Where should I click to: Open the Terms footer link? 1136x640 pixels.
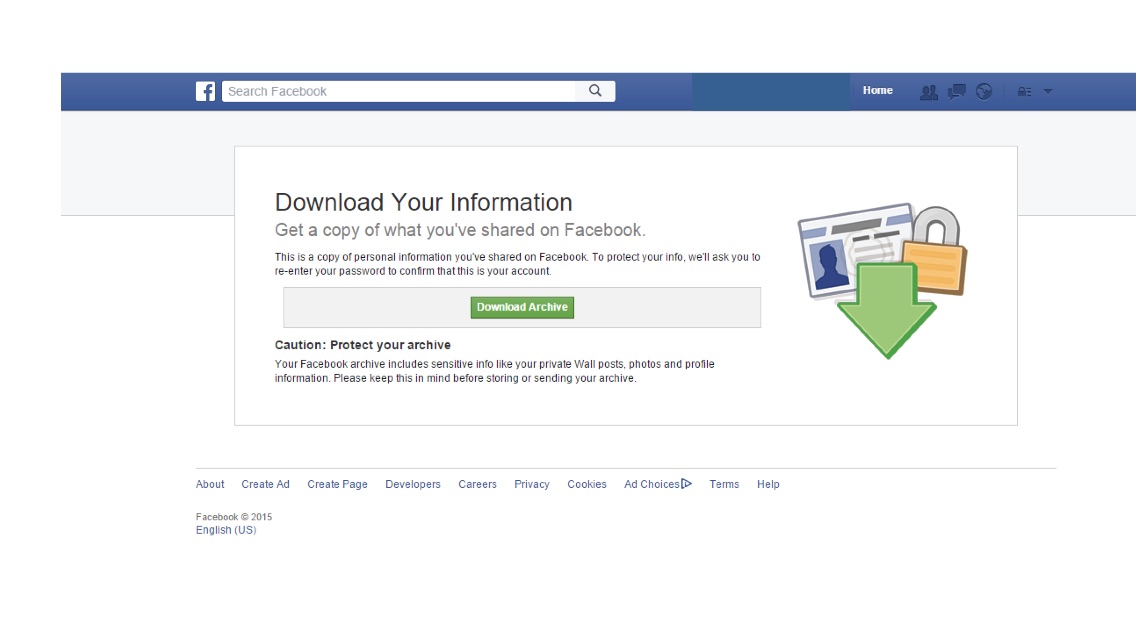click(724, 484)
